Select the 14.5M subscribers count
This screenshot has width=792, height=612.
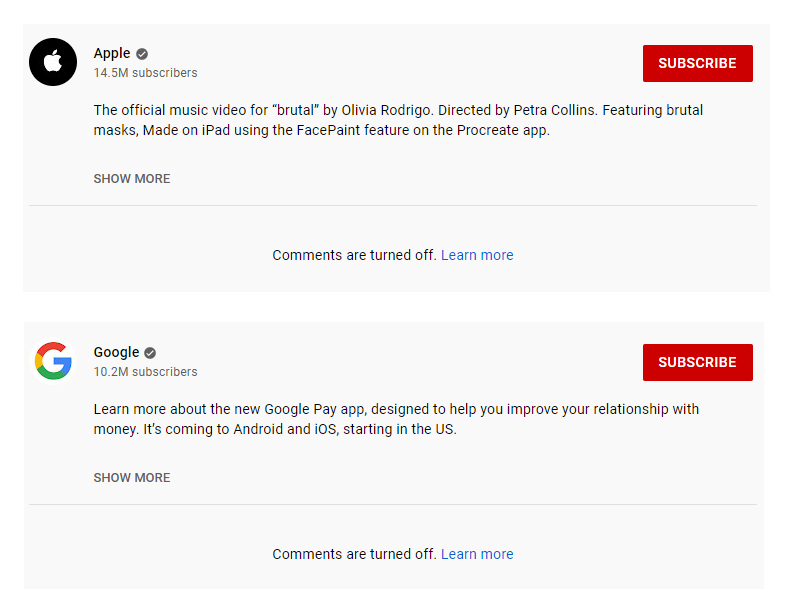[145, 73]
